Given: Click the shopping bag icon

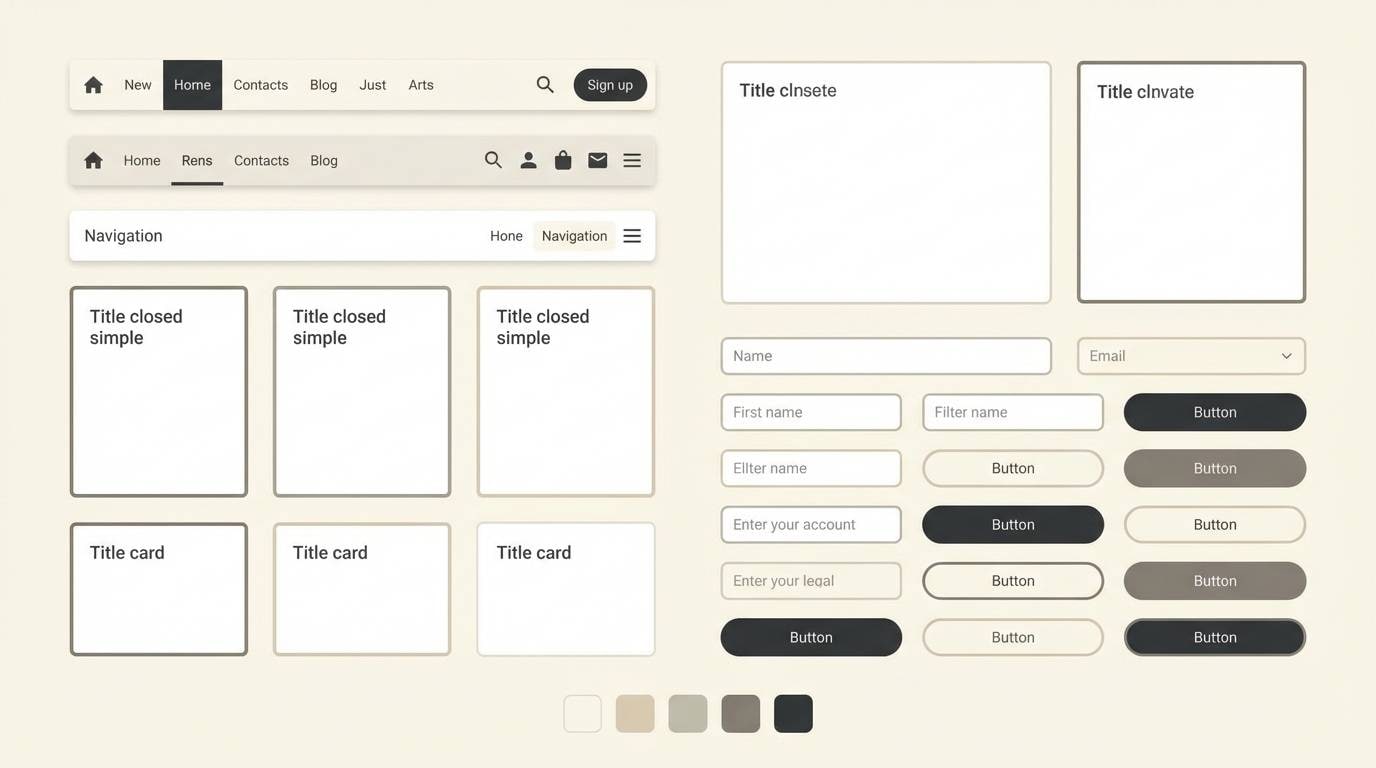Looking at the screenshot, I should coord(563,157).
